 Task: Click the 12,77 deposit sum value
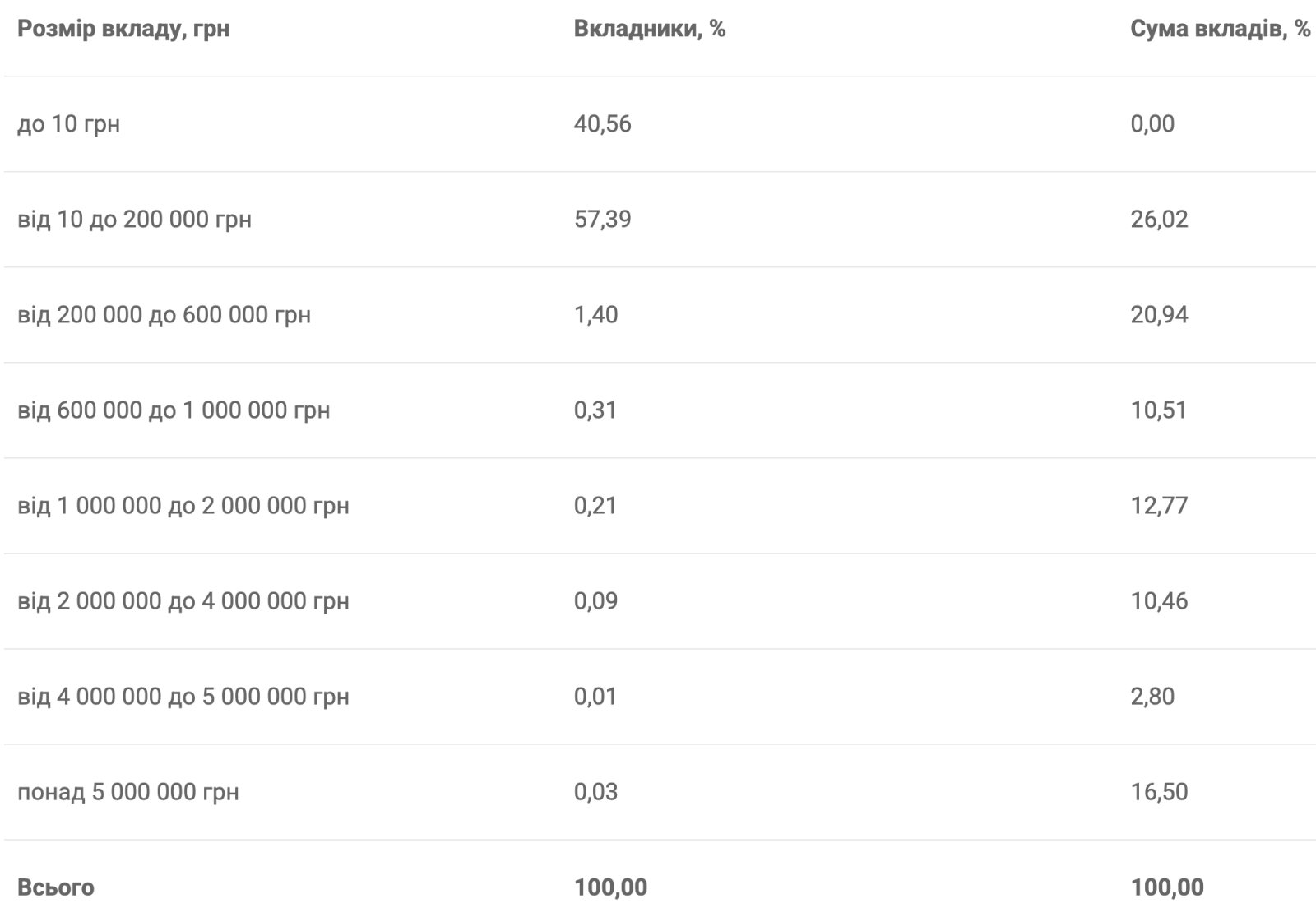1159,506
